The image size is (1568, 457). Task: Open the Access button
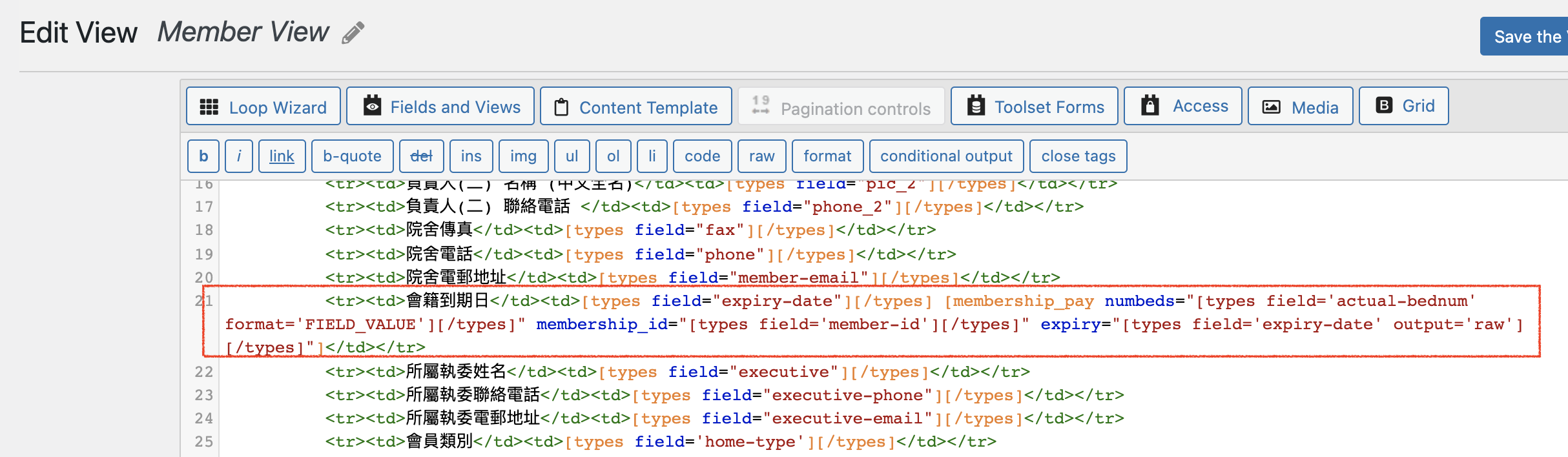coord(1183,107)
